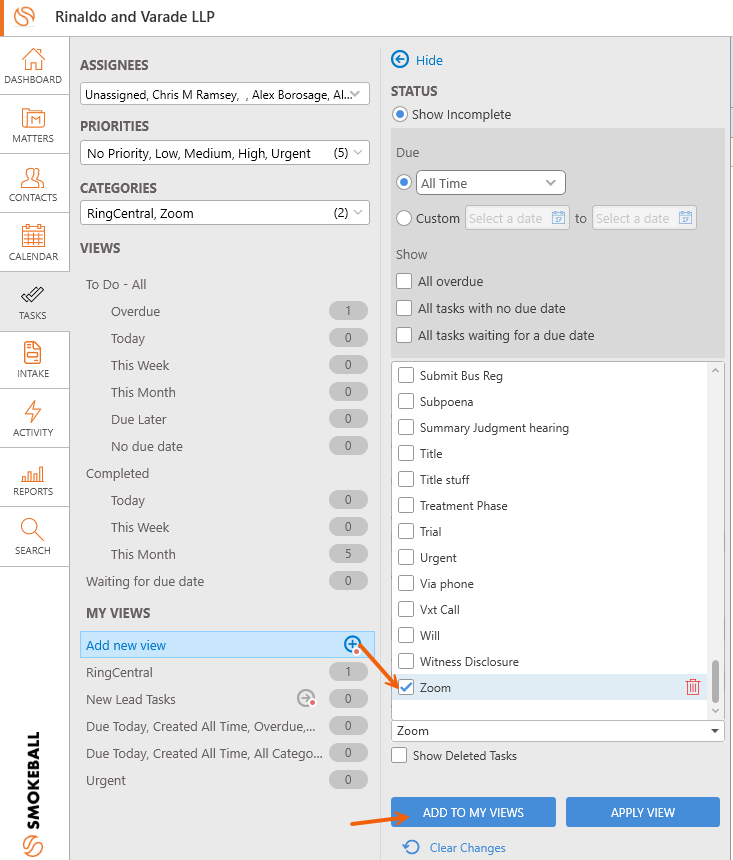The width and height of the screenshot is (733, 860).
Task: Check the Submit Bus Reg checkbox
Action: pos(406,375)
